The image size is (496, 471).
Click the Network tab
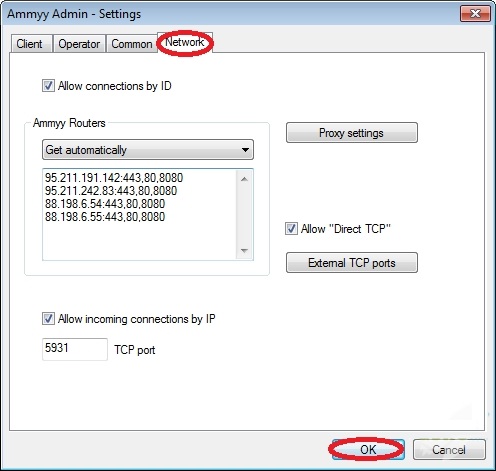coord(185,42)
